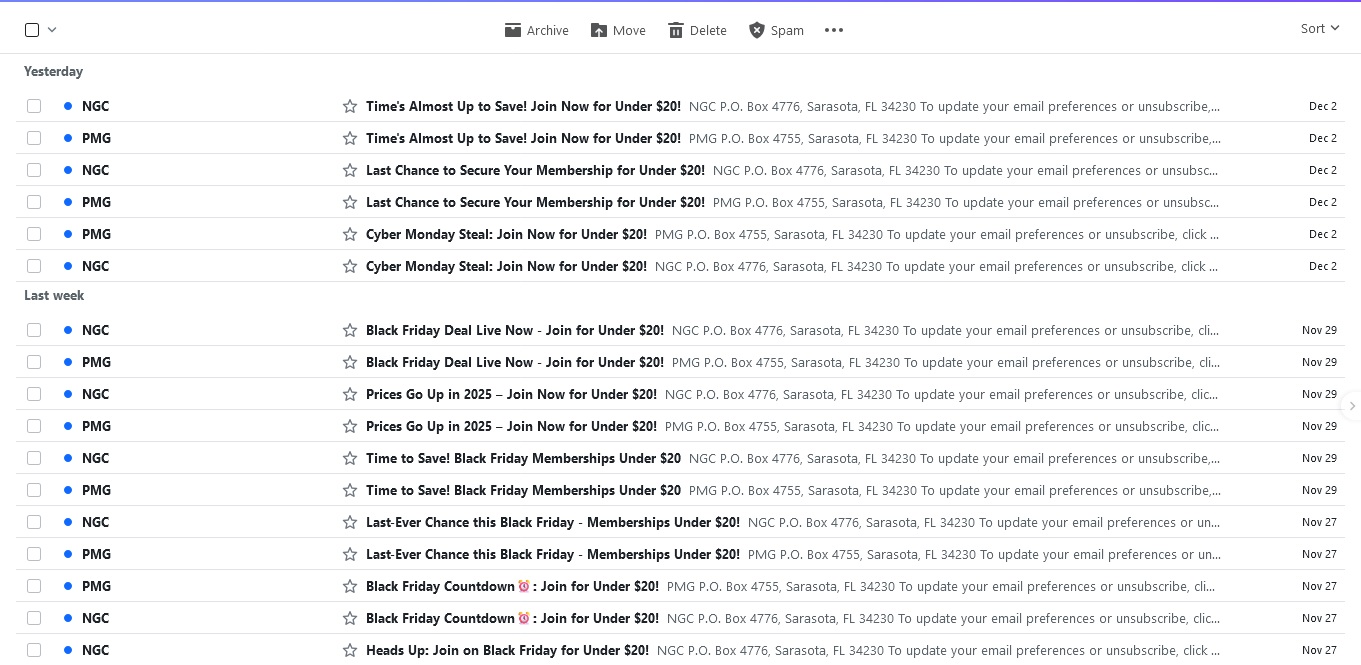Select checkbox for NGC 'Heads Up' email
Screen dimensions: 1361x665
34,650
